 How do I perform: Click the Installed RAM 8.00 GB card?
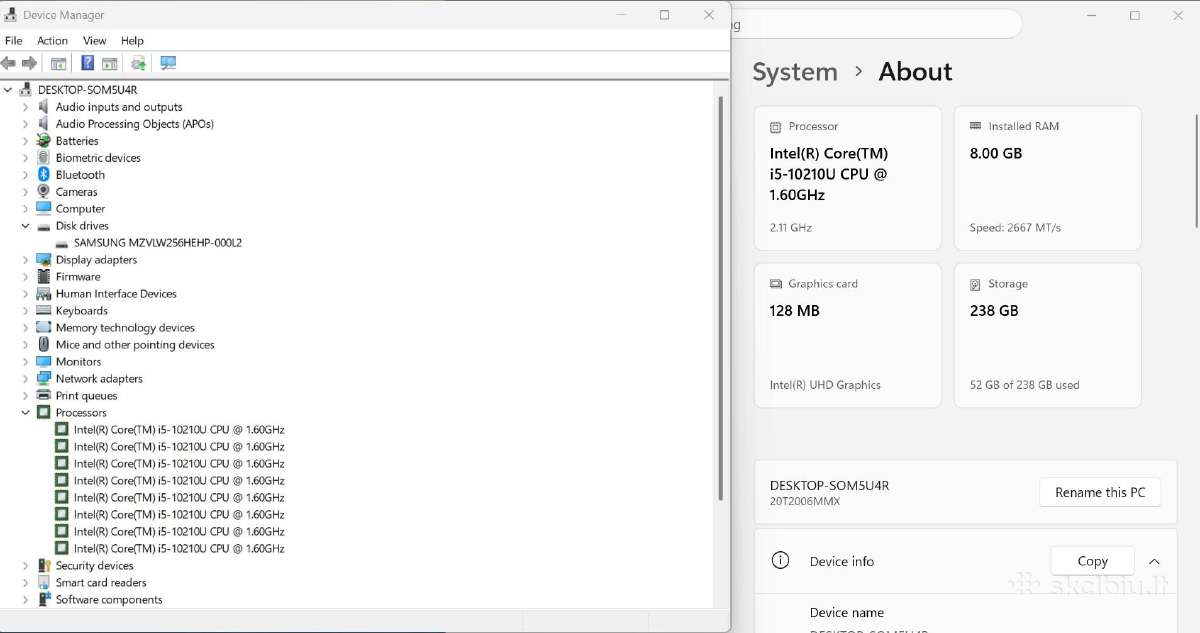tap(1047, 178)
